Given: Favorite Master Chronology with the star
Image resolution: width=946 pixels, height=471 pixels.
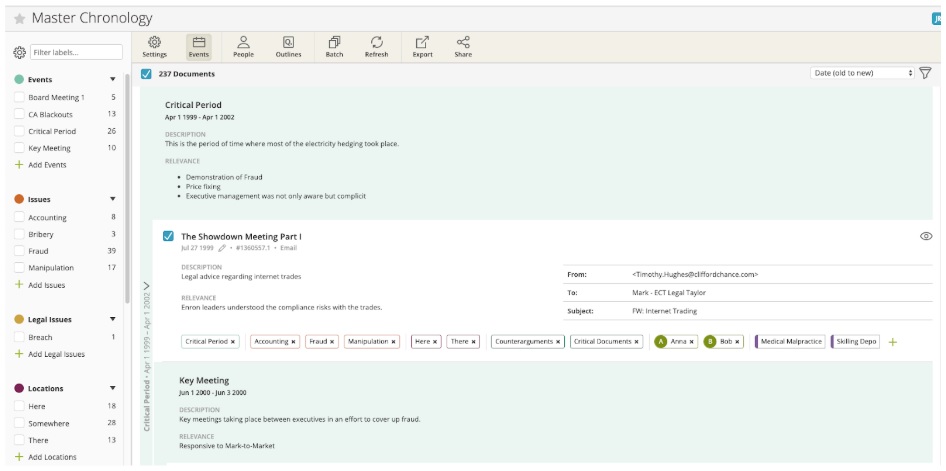Looking at the screenshot, I should click(19, 19).
